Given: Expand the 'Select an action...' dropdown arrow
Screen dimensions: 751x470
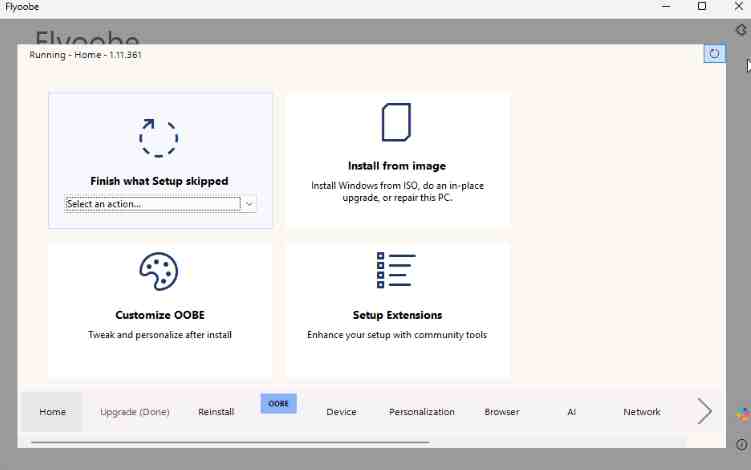Looking at the screenshot, I should coord(249,204).
